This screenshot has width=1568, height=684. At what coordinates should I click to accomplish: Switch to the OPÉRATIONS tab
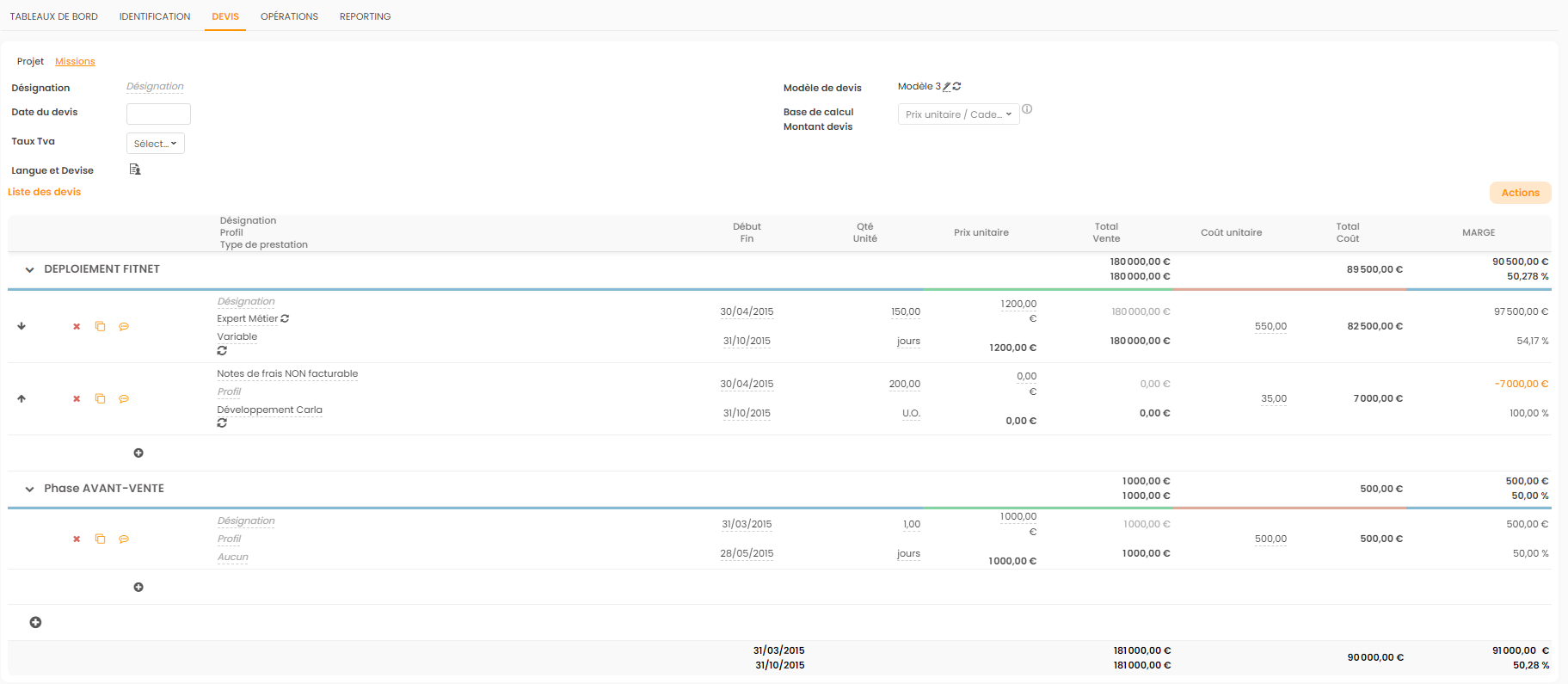289,16
